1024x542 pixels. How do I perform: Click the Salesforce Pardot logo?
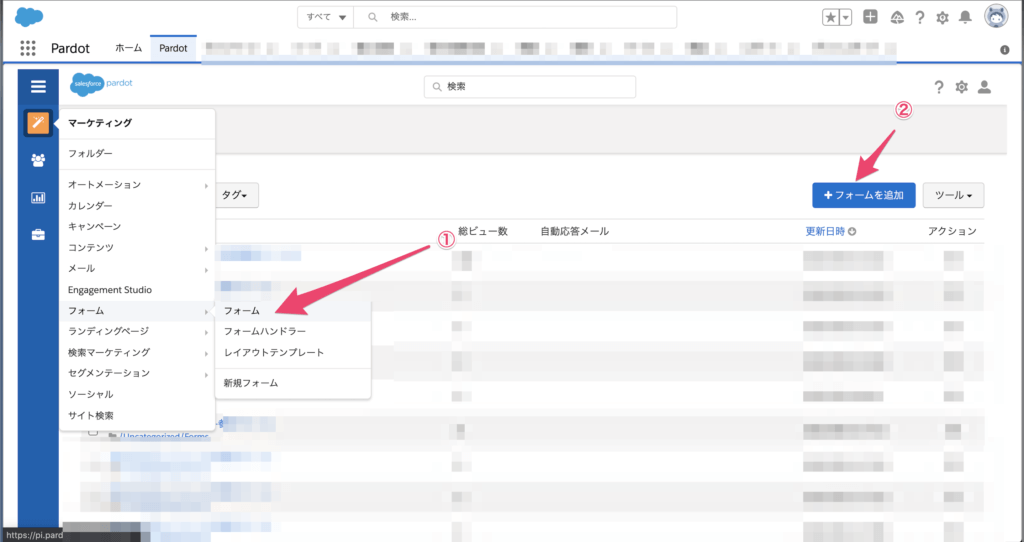[x=101, y=84]
